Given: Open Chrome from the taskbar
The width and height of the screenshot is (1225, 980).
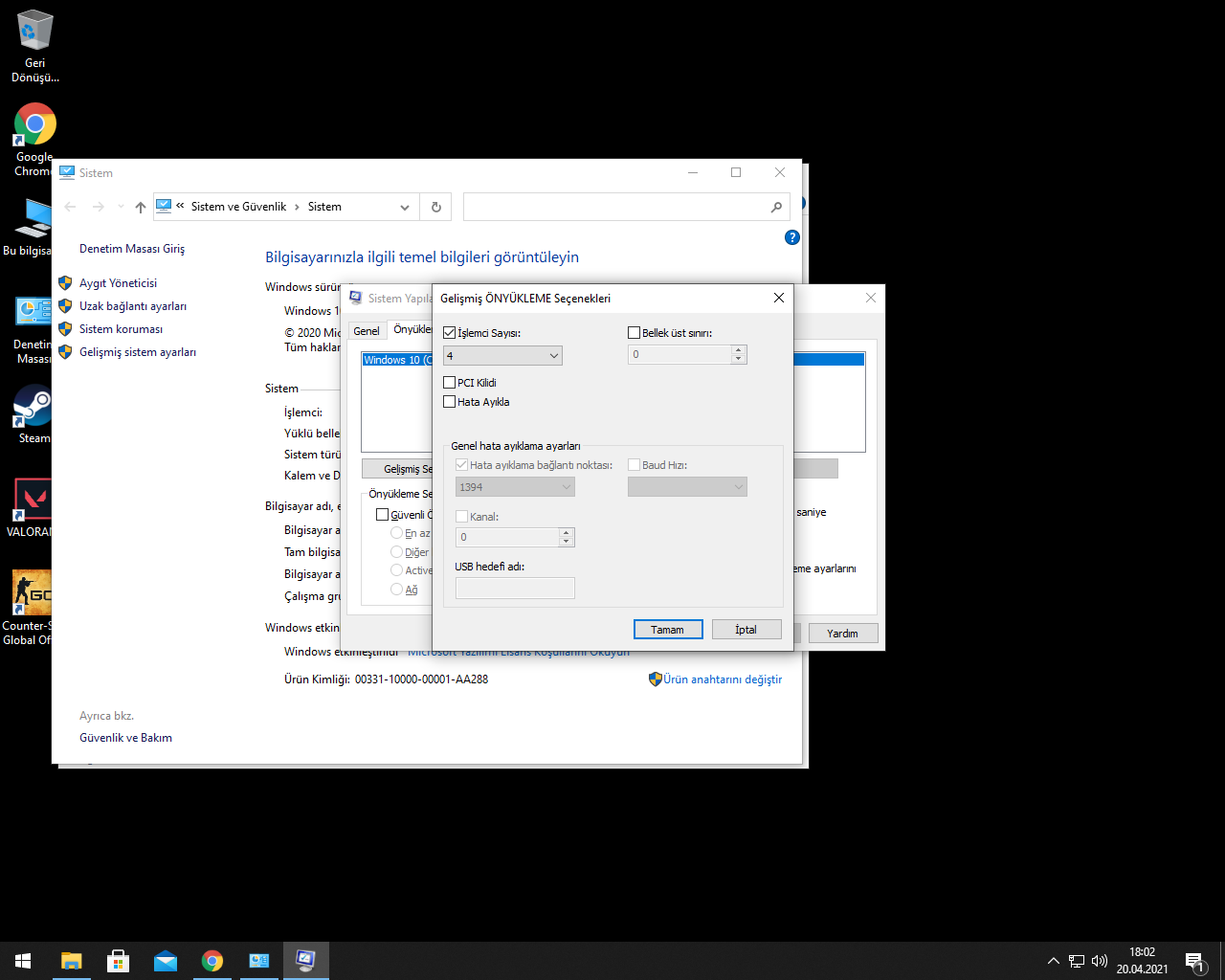Looking at the screenshot, I should coord(212,961).
